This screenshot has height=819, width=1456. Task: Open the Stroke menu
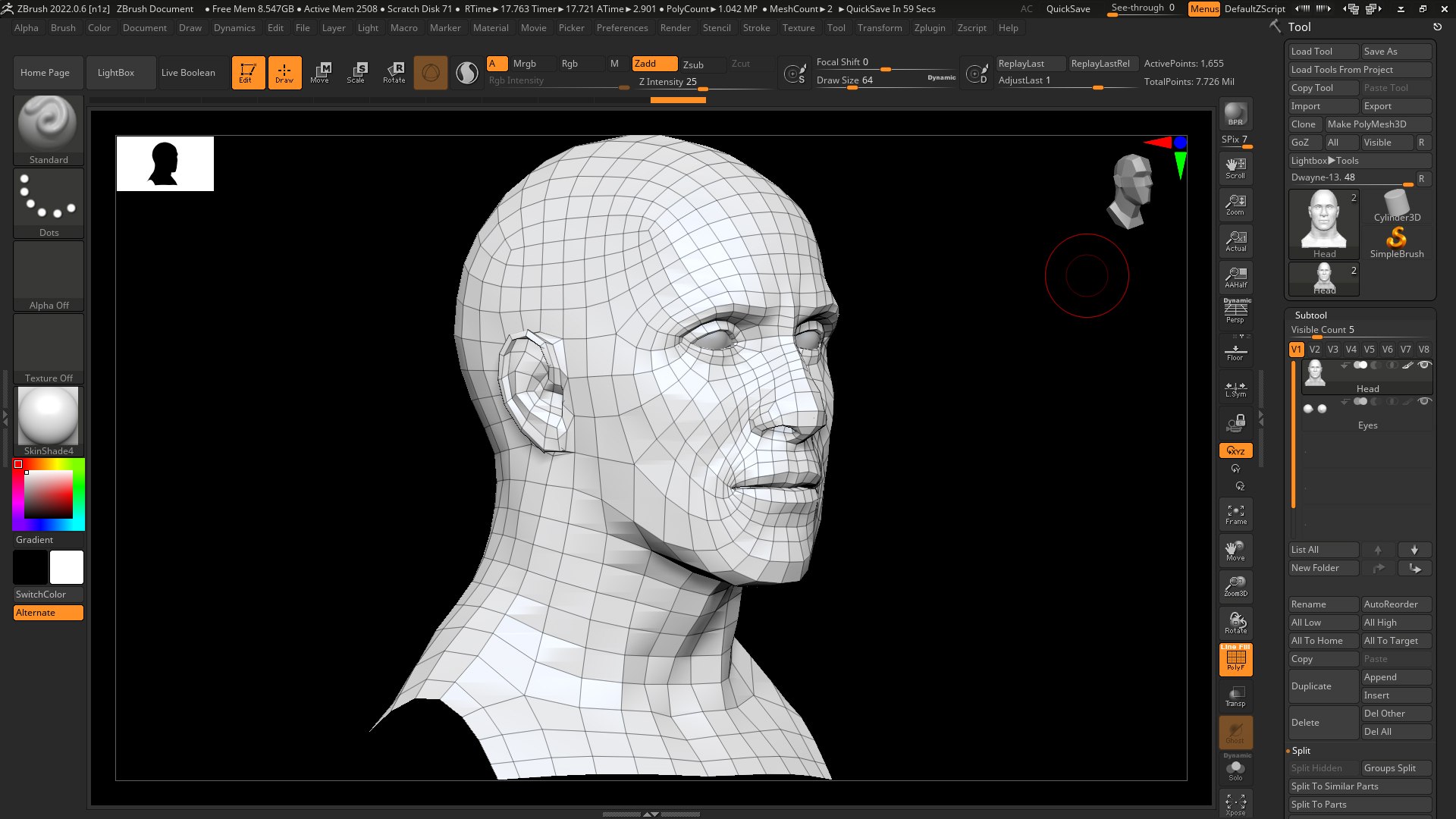pyautogui.click(x=756, y=28)
